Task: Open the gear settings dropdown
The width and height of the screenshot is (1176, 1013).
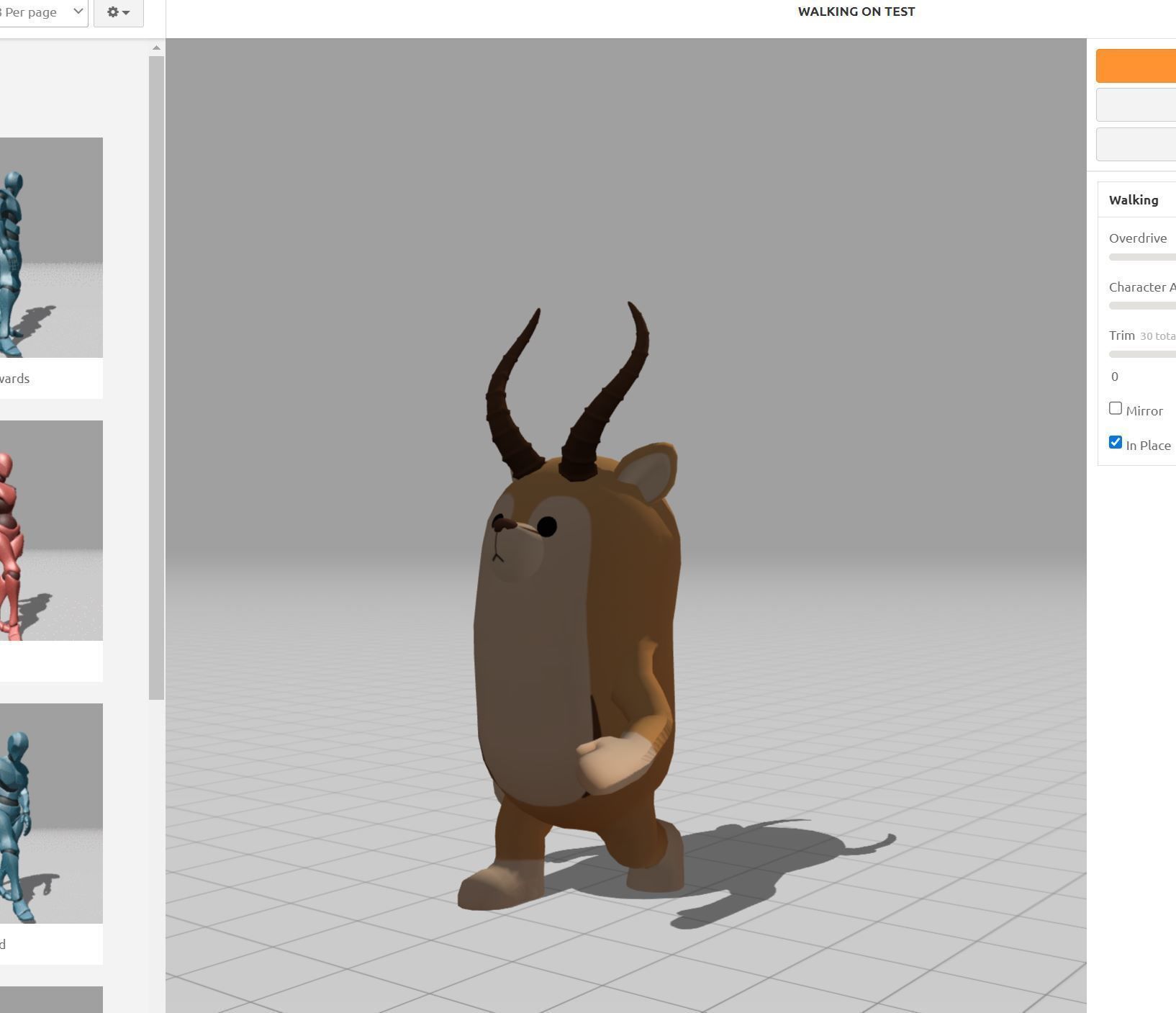Action: point(118,12)
